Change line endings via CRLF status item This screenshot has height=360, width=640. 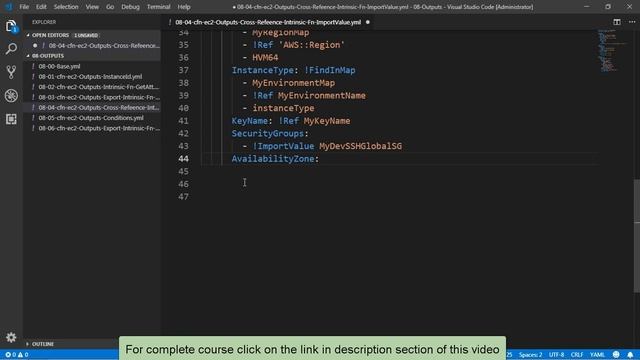(577, 355)
